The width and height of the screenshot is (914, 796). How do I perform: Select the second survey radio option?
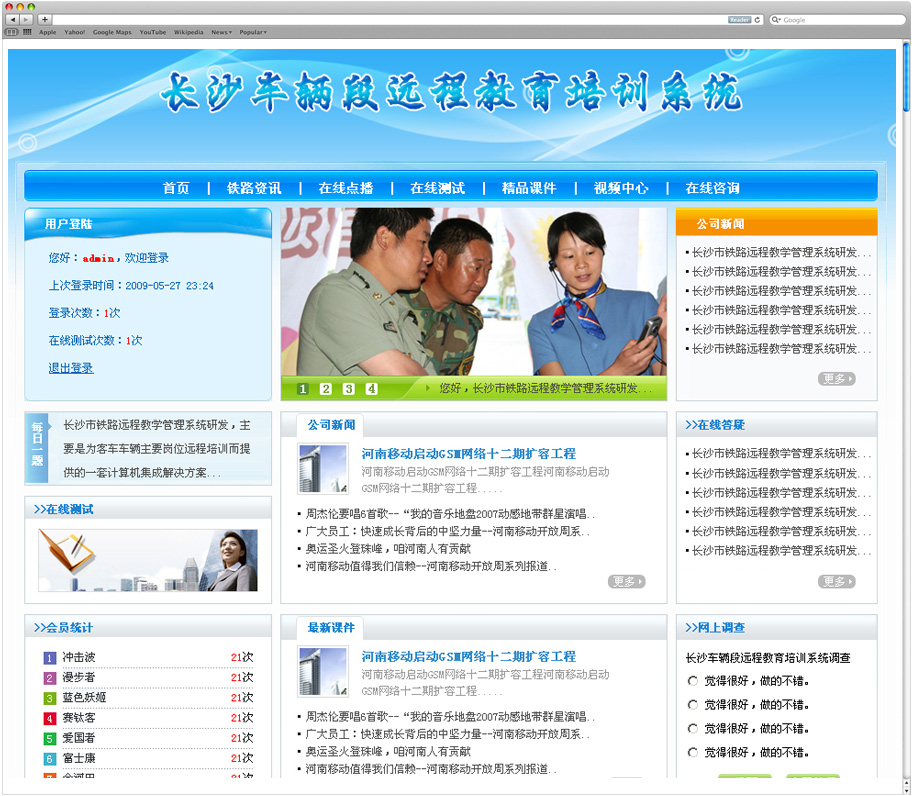point(692,705)
